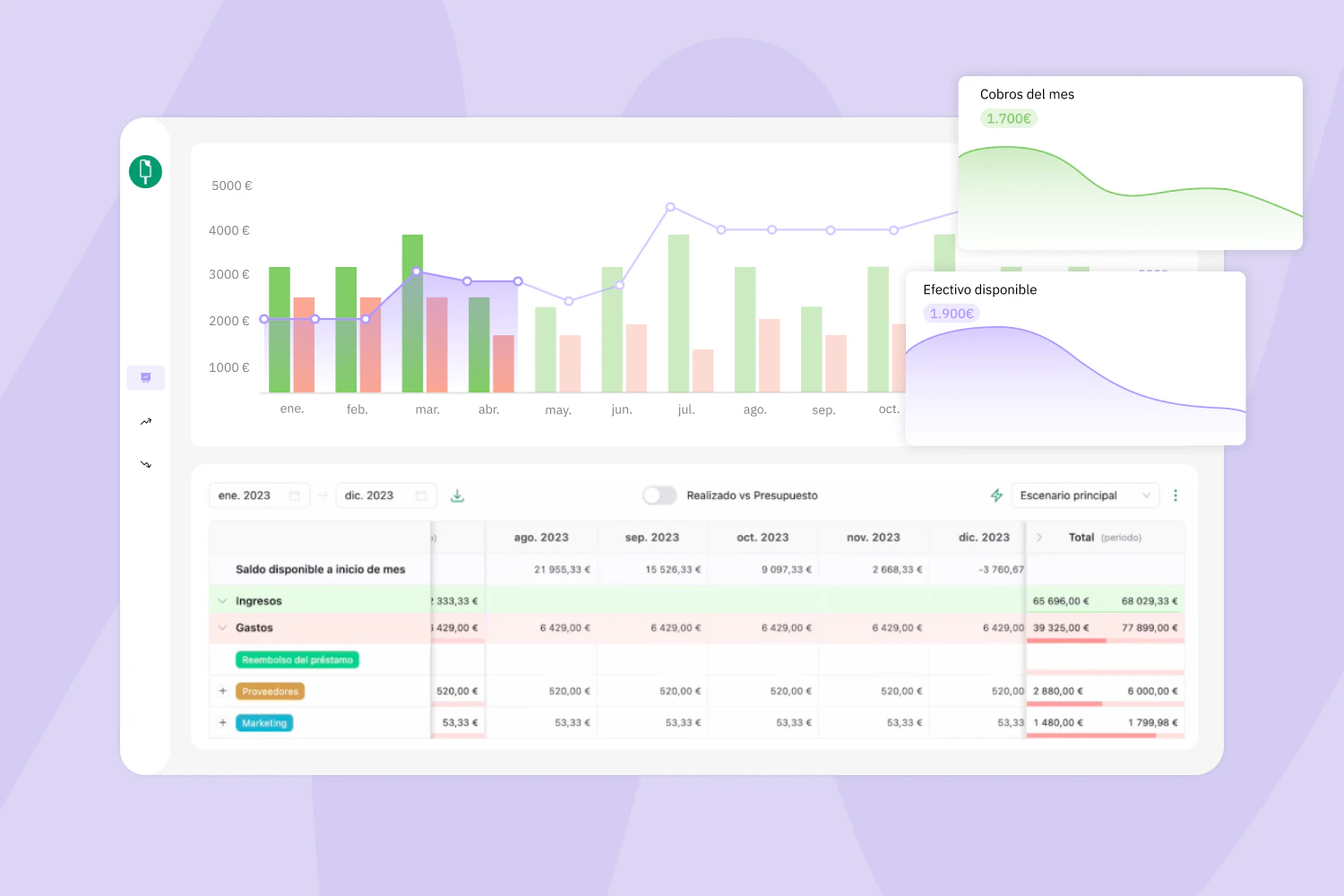The height and width of the screenshot is (896, 1344).
Task: Click the nov. 2023 column header
Action: [x=874, y=538]
